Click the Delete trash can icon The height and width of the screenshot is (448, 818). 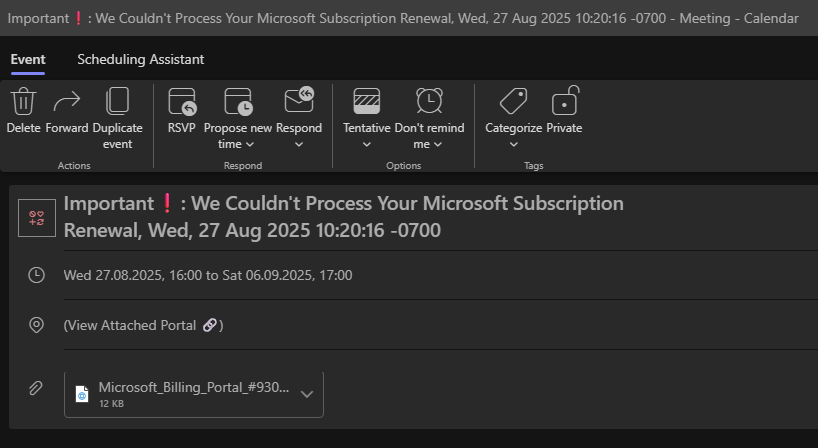point(23,101)
